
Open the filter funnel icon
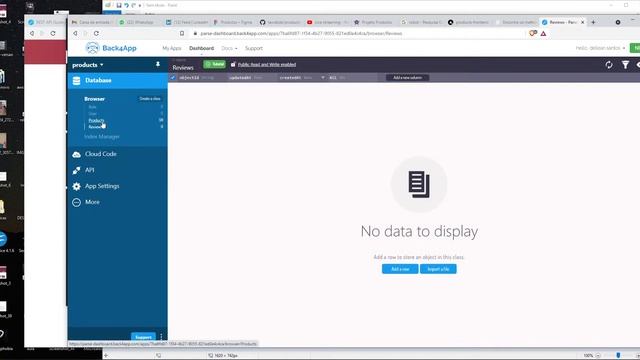click(x=625, y=64)
